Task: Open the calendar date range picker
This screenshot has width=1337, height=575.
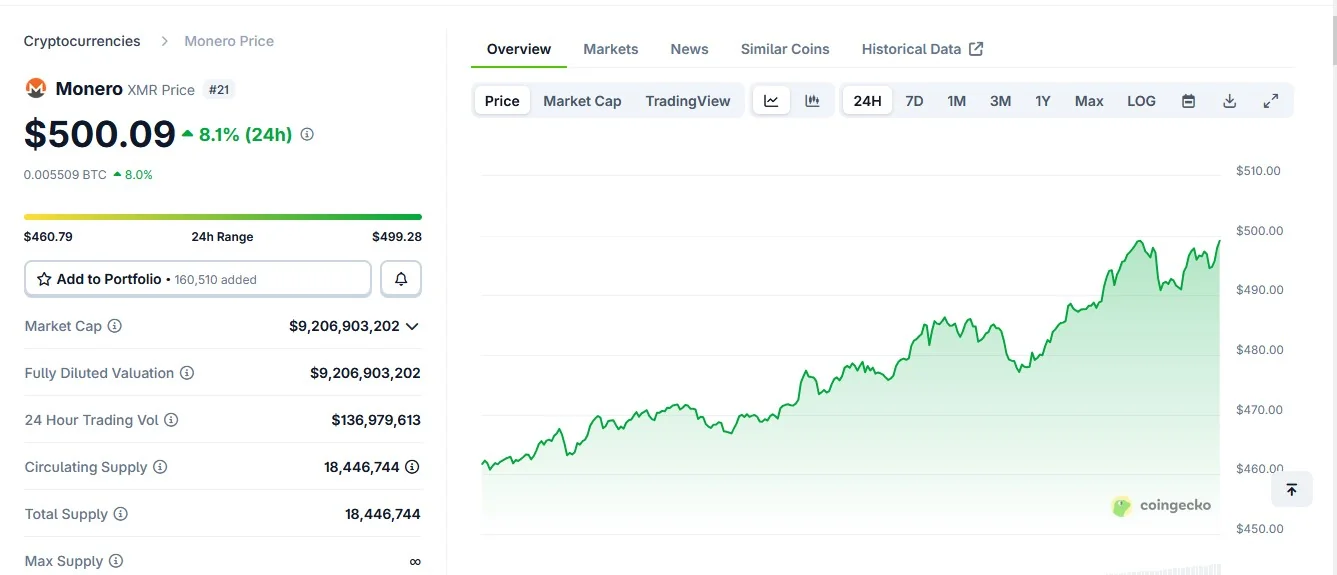Action: pyautogui.click(x=1188, y=101)
